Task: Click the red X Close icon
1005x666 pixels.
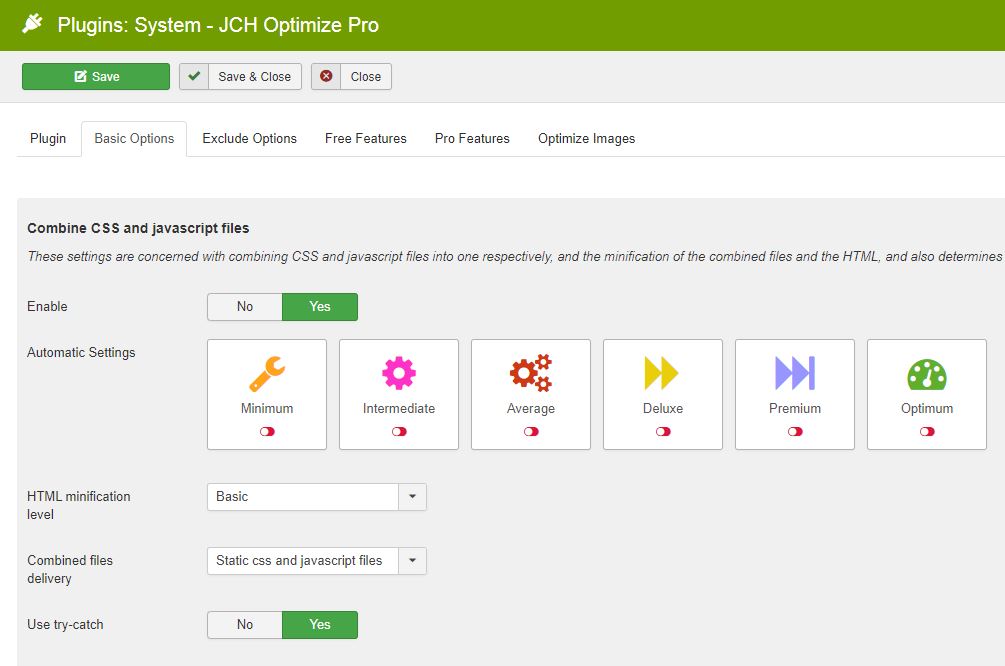Action: click(x=326, y=77)
